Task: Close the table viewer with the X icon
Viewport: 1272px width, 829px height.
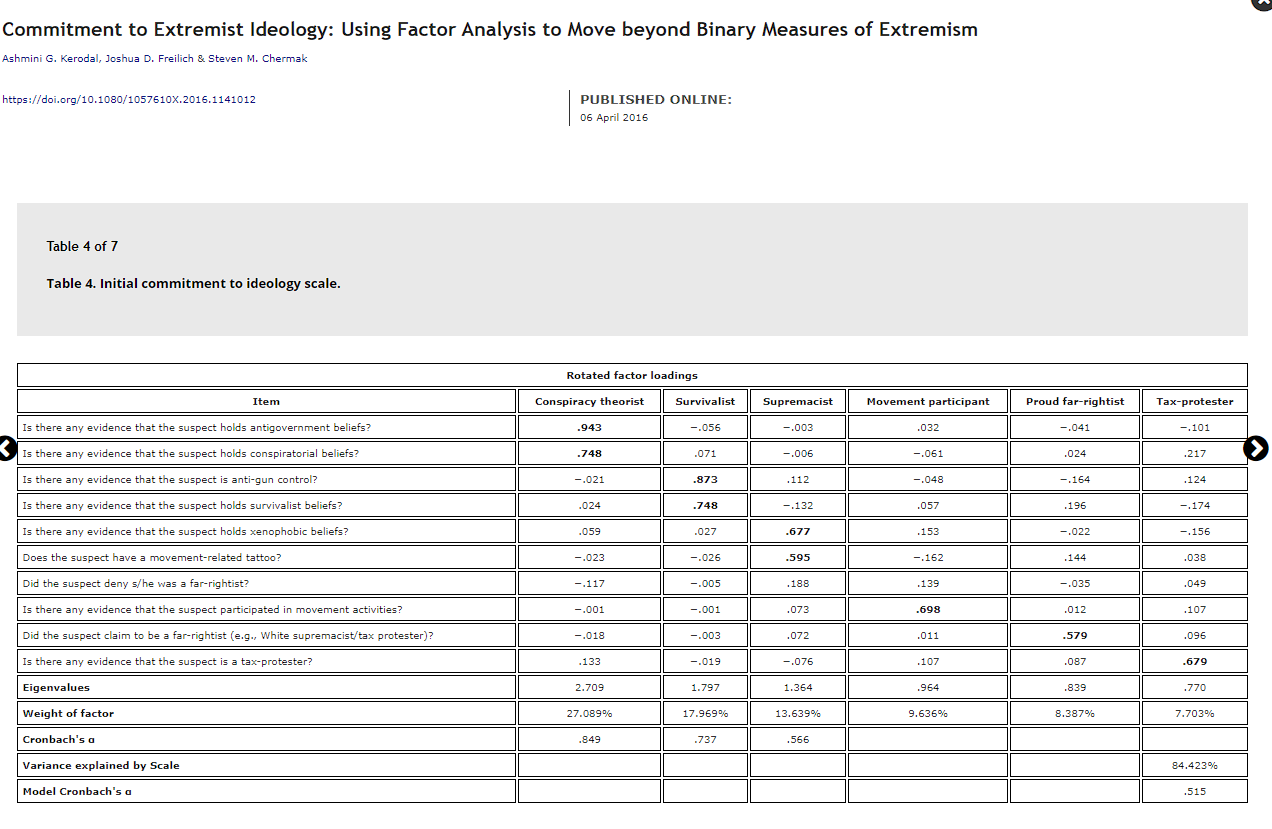Action: click(1262, 3)
